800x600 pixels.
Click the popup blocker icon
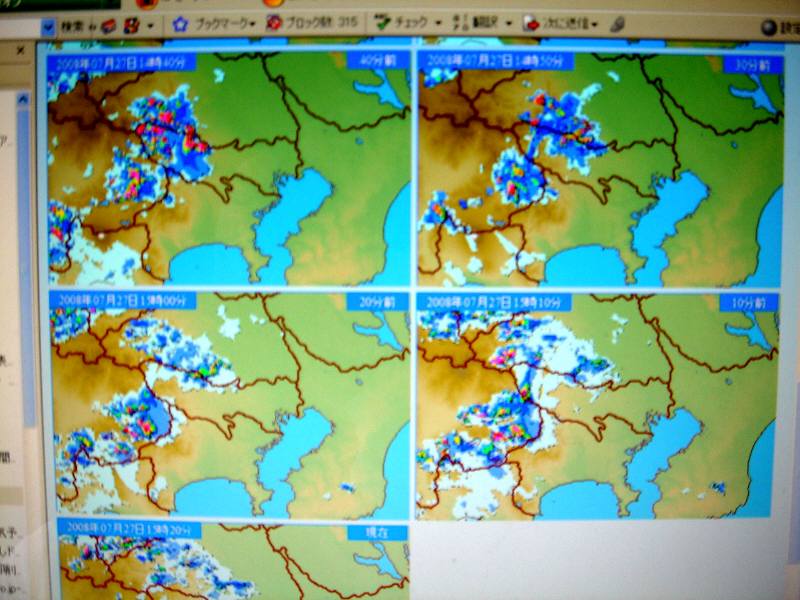click(x=274, y=22)
